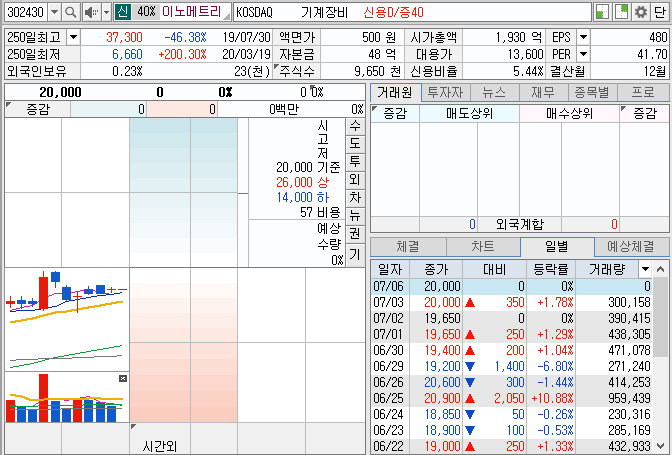Screen dimensions: 672x455
Task: Click the 14,000 하 lower limit price
Action: (x=303, y=197)
